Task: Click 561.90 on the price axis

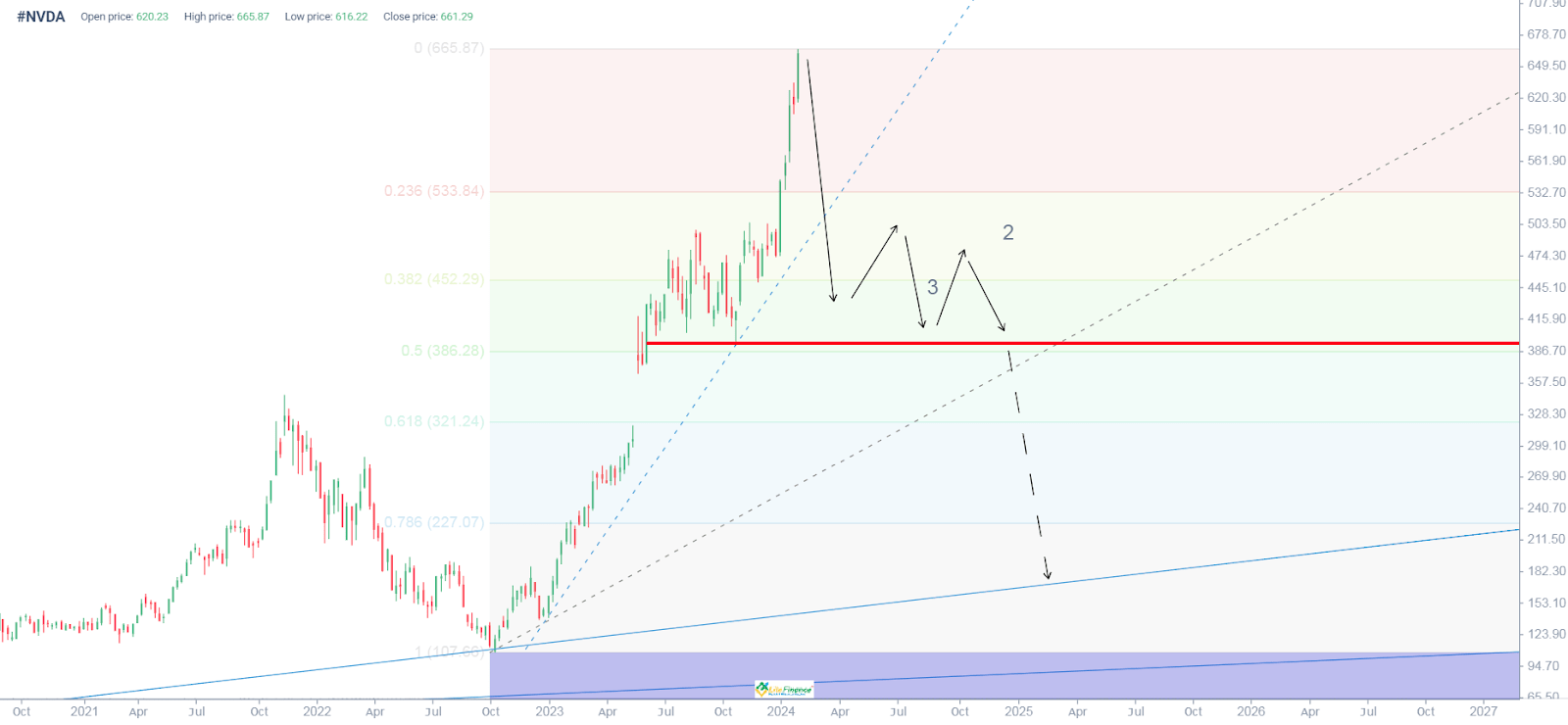Action: click(1546, 161)
